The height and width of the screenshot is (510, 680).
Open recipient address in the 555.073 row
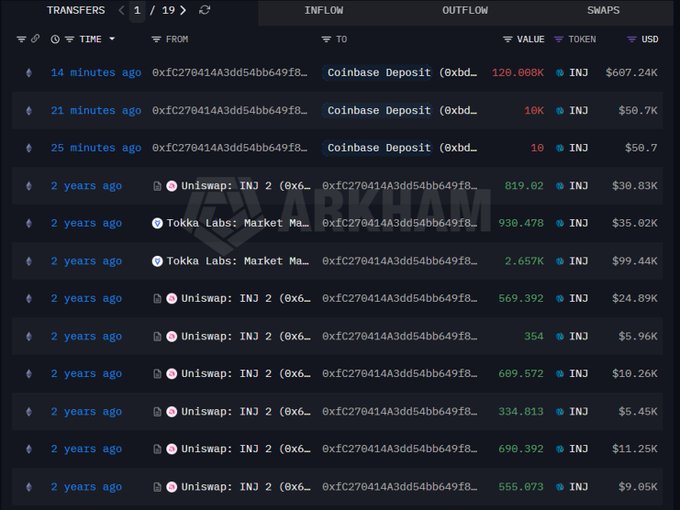[399, 487]
